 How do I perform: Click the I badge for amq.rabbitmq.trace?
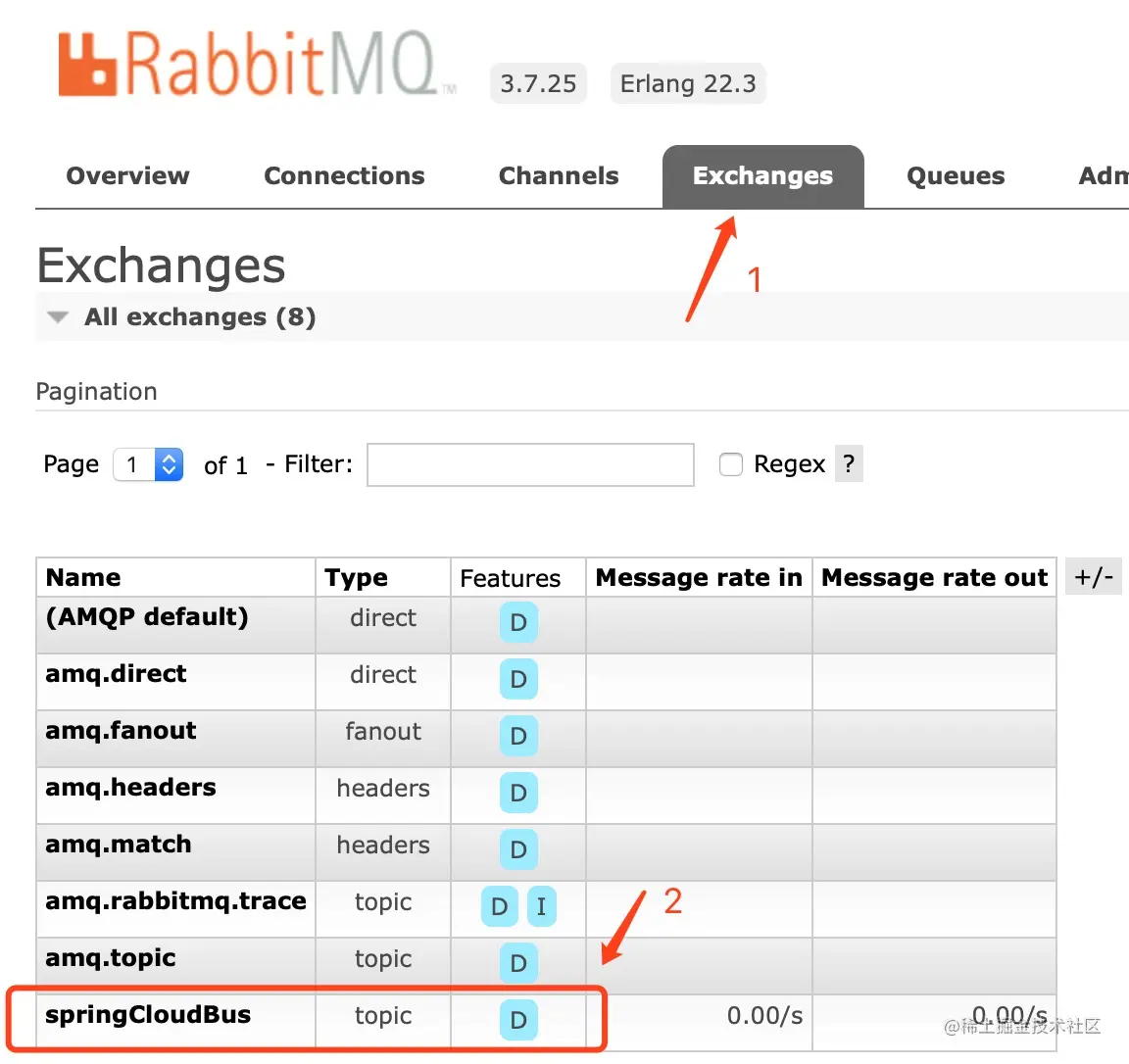pyautogui.click(x=541, y=906)
